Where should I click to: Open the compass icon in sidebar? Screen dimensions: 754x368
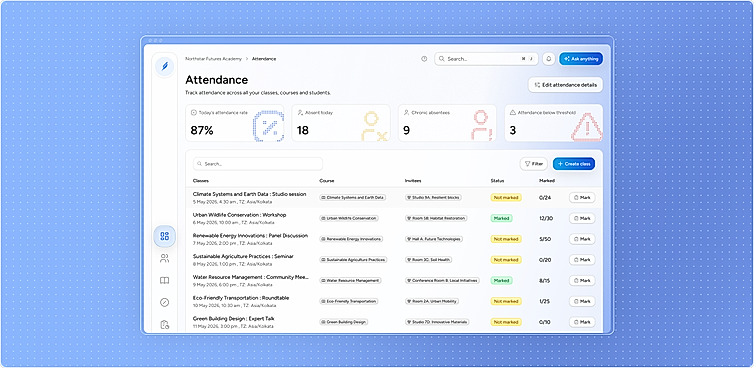coord(164,303)
